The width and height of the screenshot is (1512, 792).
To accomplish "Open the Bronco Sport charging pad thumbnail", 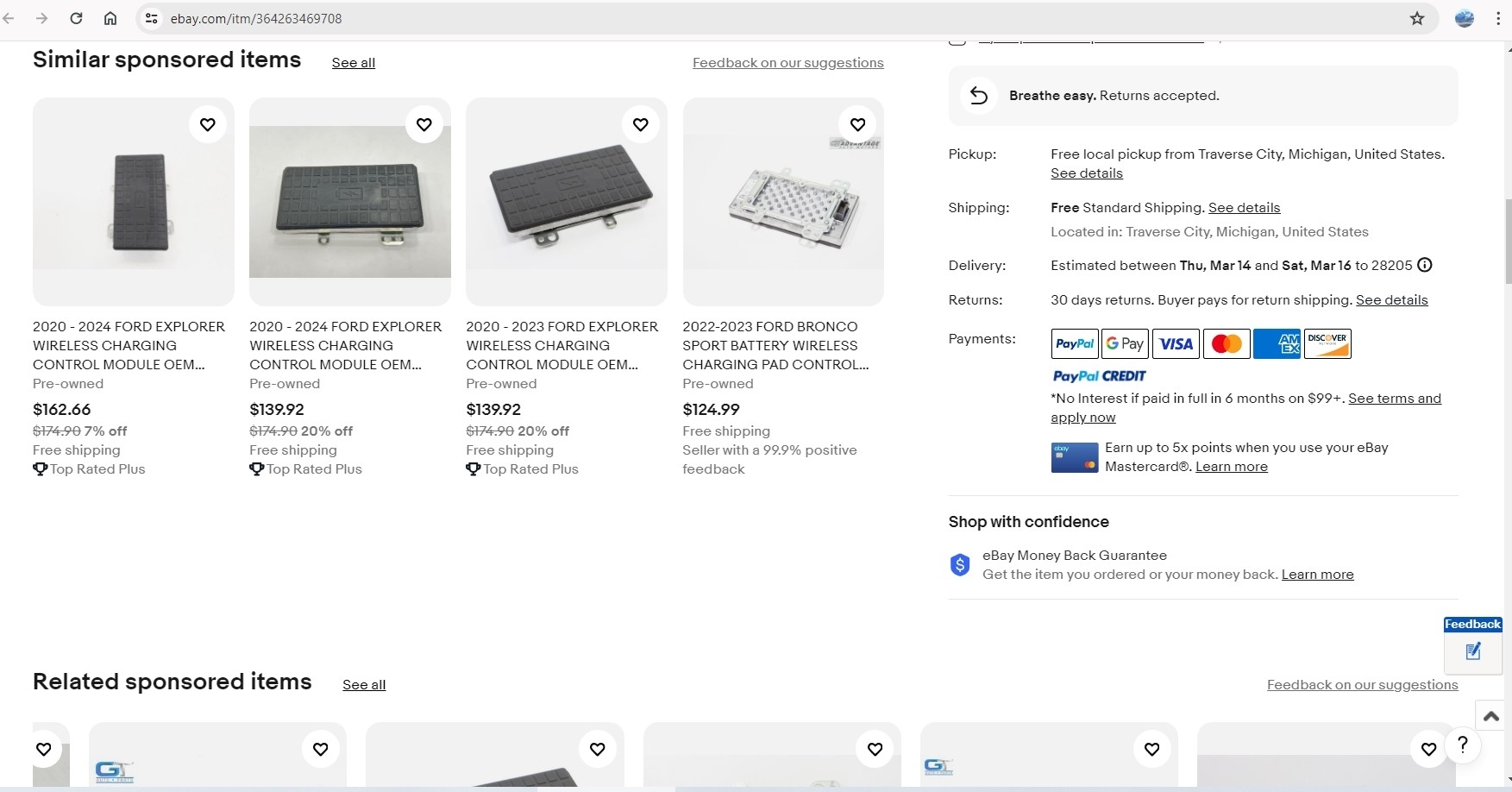I will click(x=783, y=203).
